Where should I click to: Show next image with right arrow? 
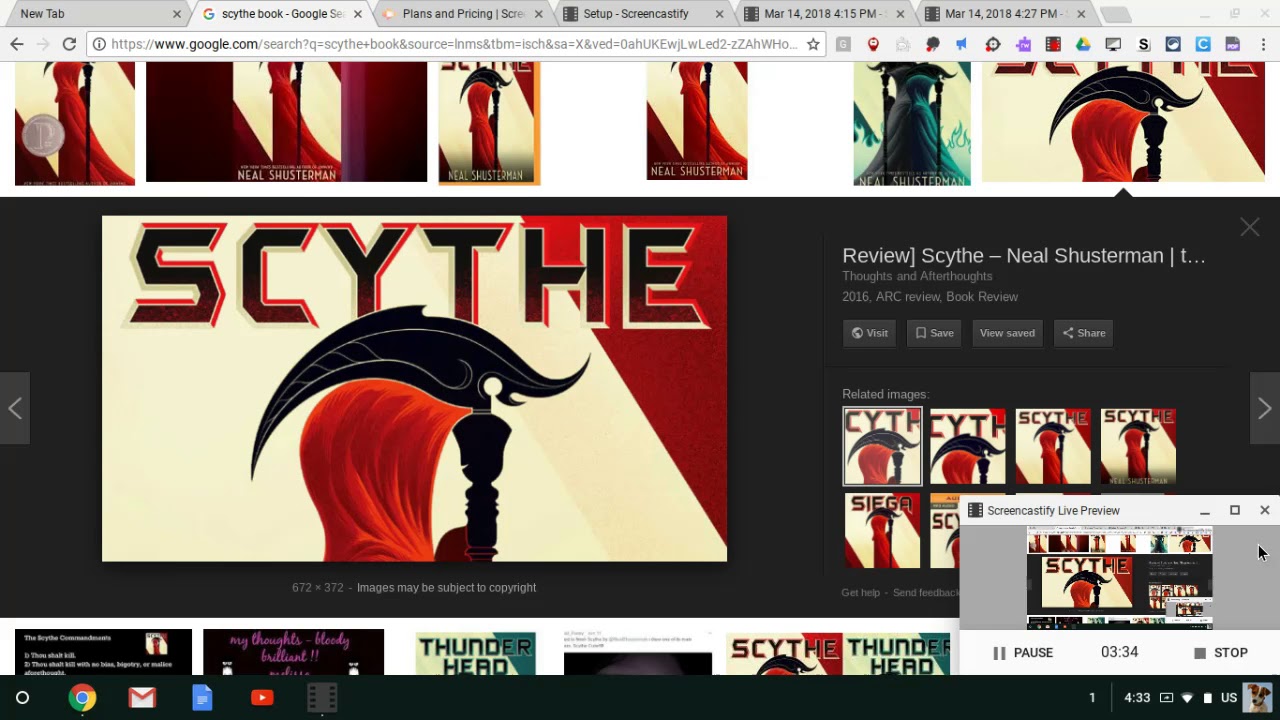coord(1265,408)
